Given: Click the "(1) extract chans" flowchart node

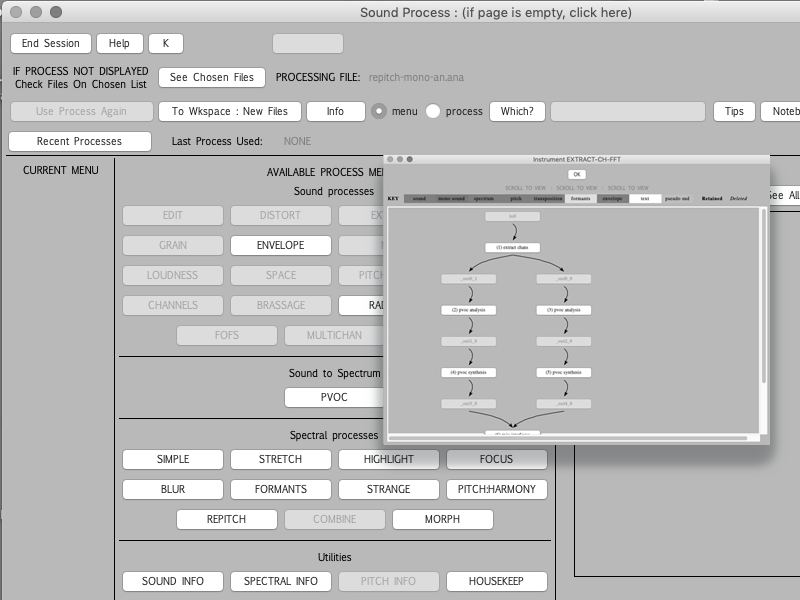Looking at the screenshot, I should 512,247.
